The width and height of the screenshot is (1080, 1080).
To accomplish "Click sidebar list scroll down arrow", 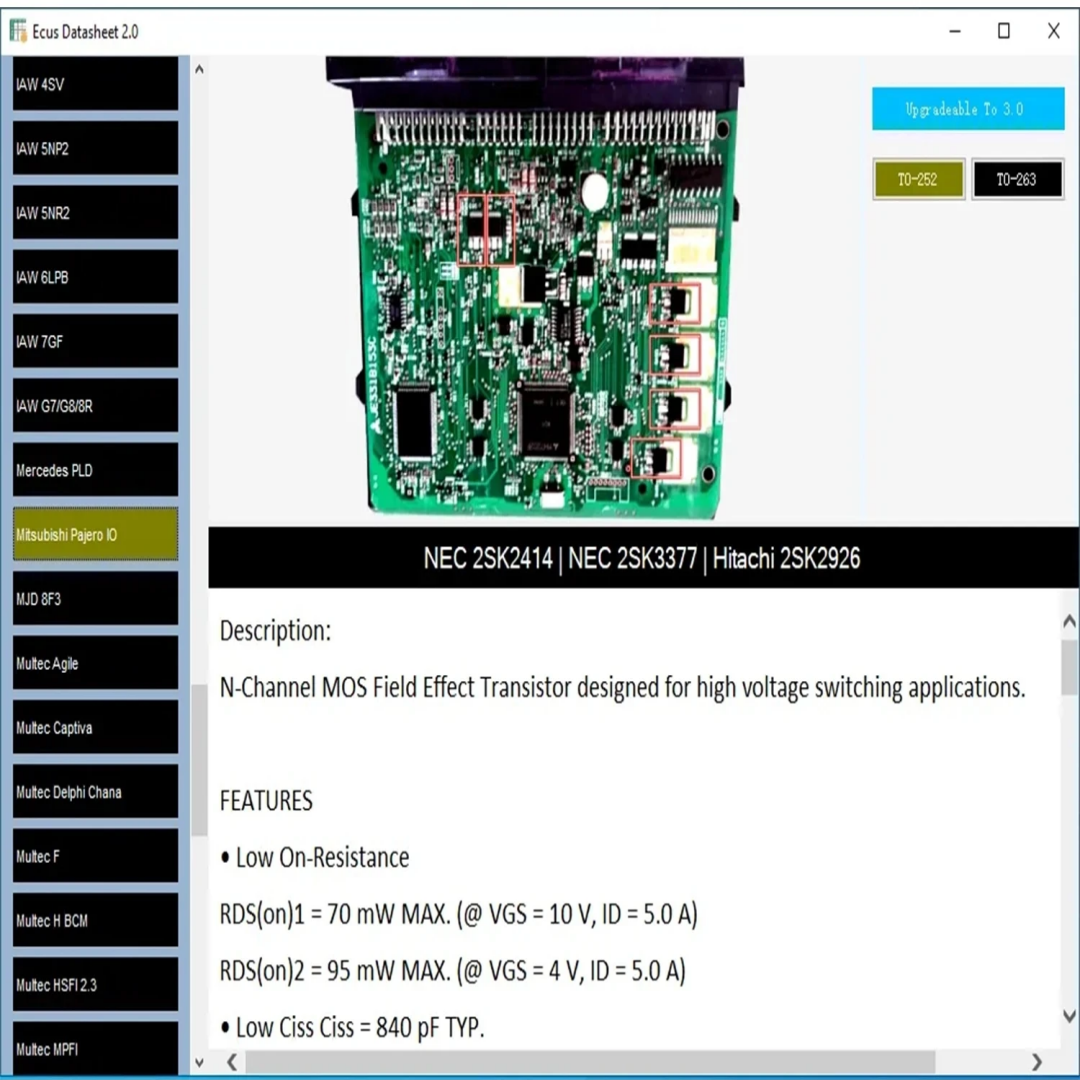I will (199, 1063).
